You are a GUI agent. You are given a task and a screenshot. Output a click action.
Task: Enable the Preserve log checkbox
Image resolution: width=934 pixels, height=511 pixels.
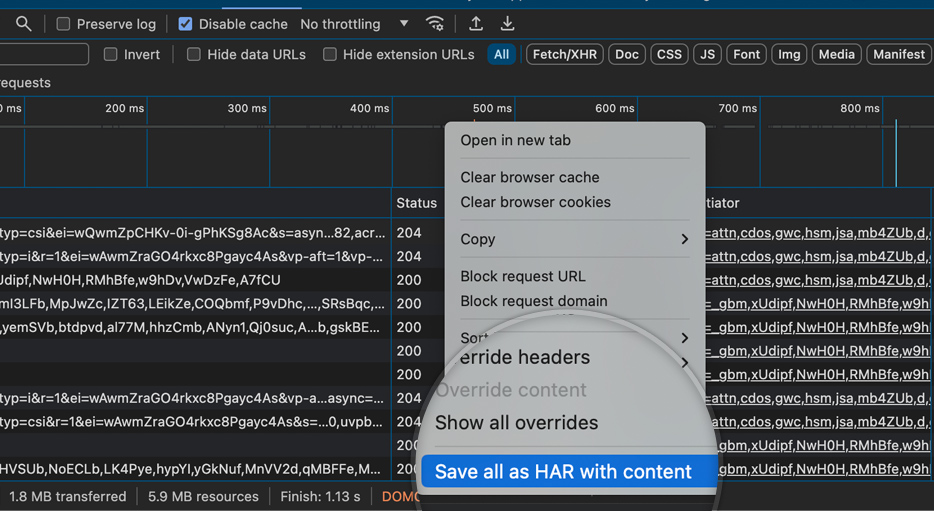tap(63, 24)
